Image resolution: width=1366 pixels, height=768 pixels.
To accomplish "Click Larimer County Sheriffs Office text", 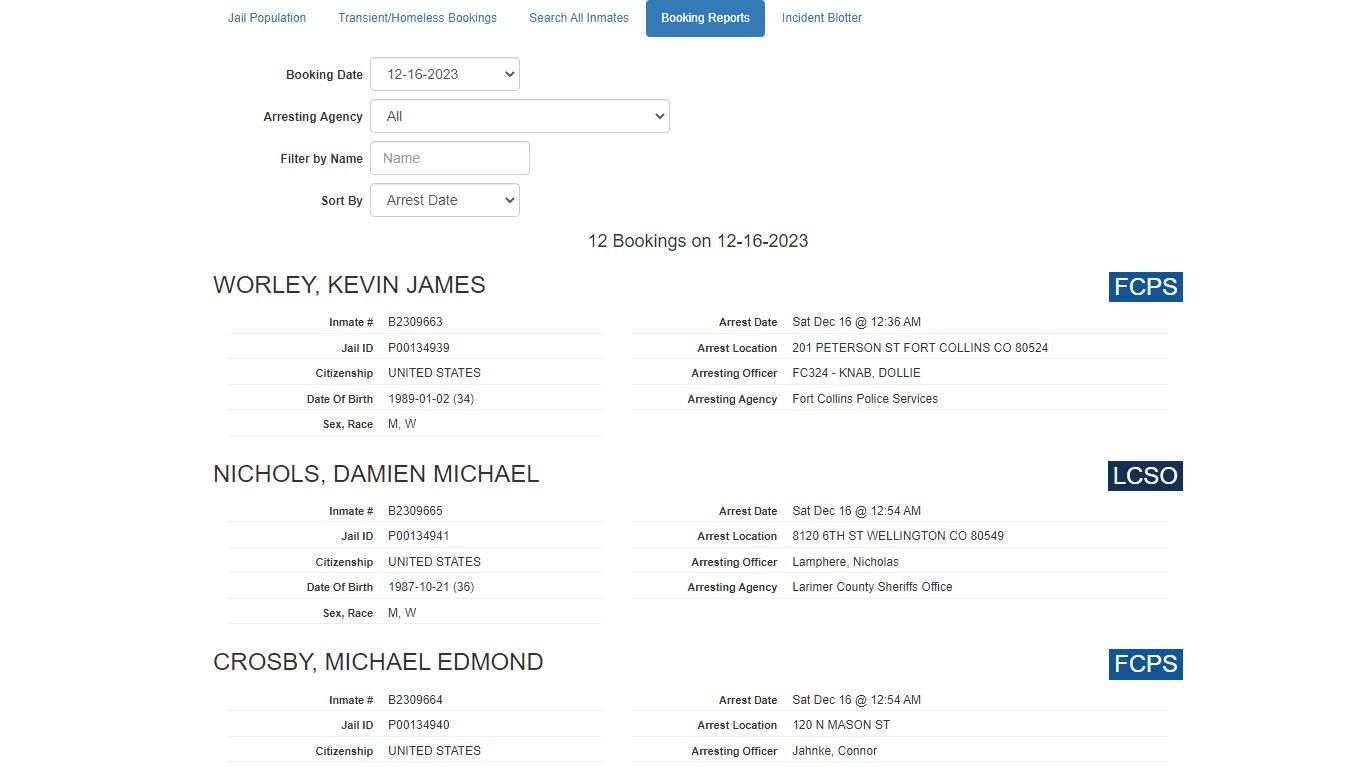I will point(872,587).
